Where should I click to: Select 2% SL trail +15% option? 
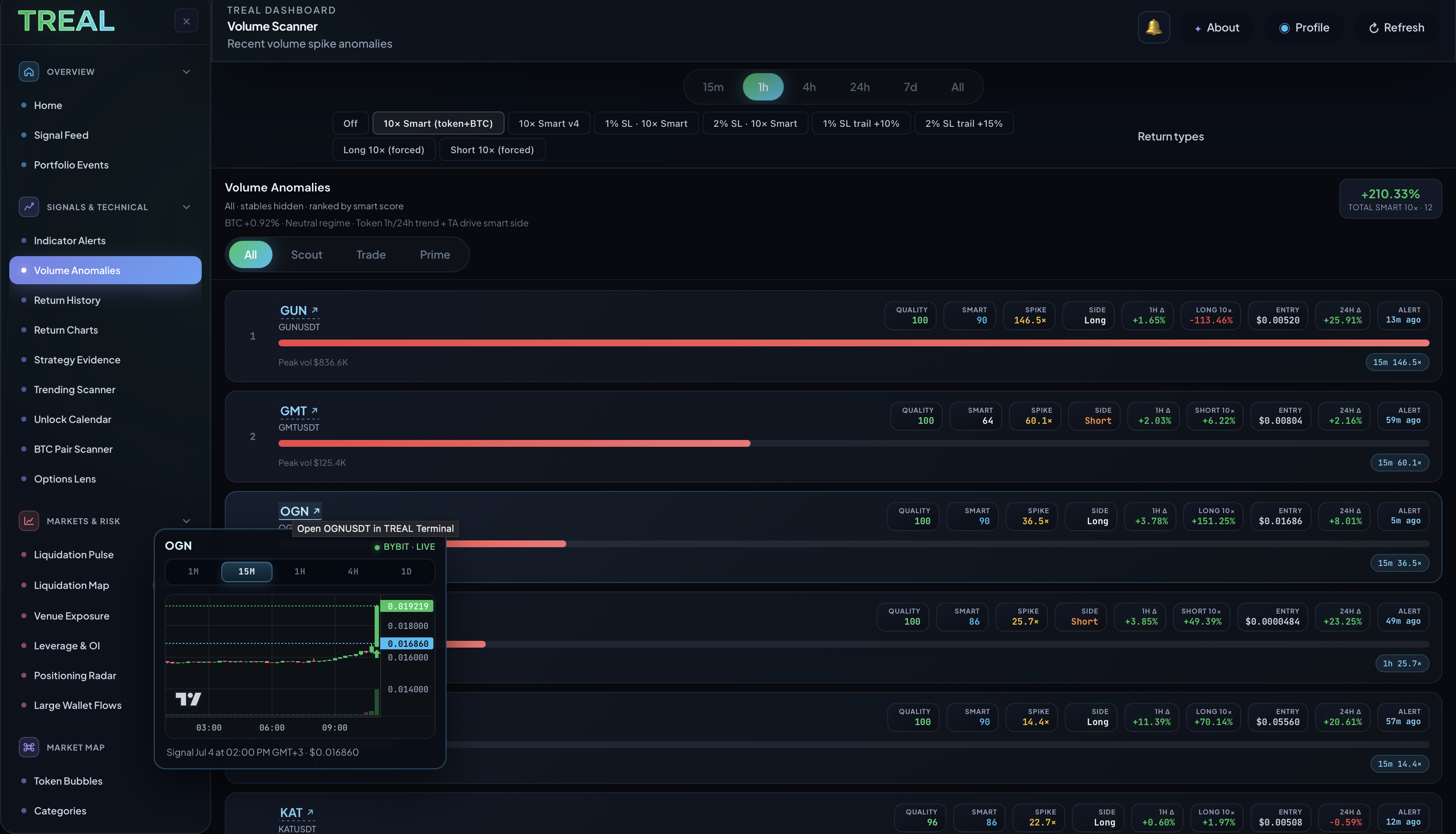click(964, 123)
